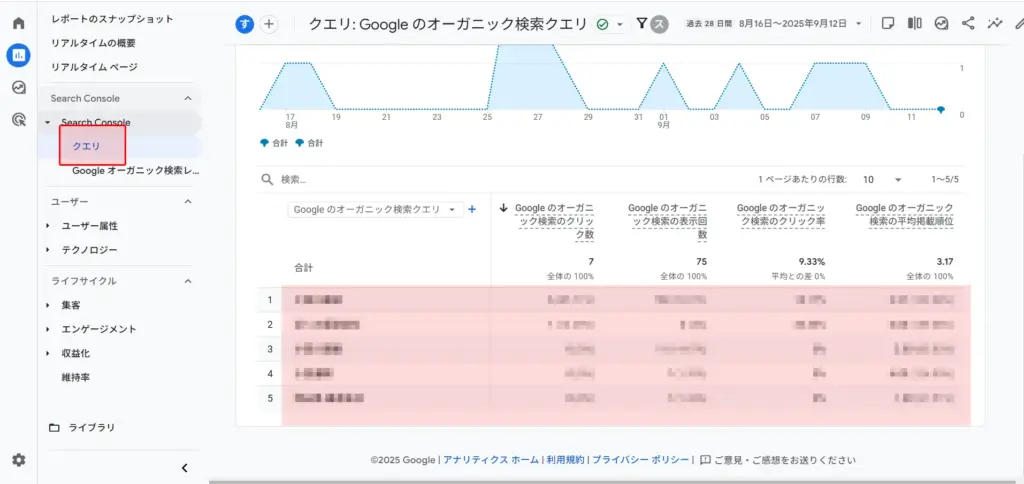
Task: Open the 利用規約 link in footer
Action: coord(564,460)
